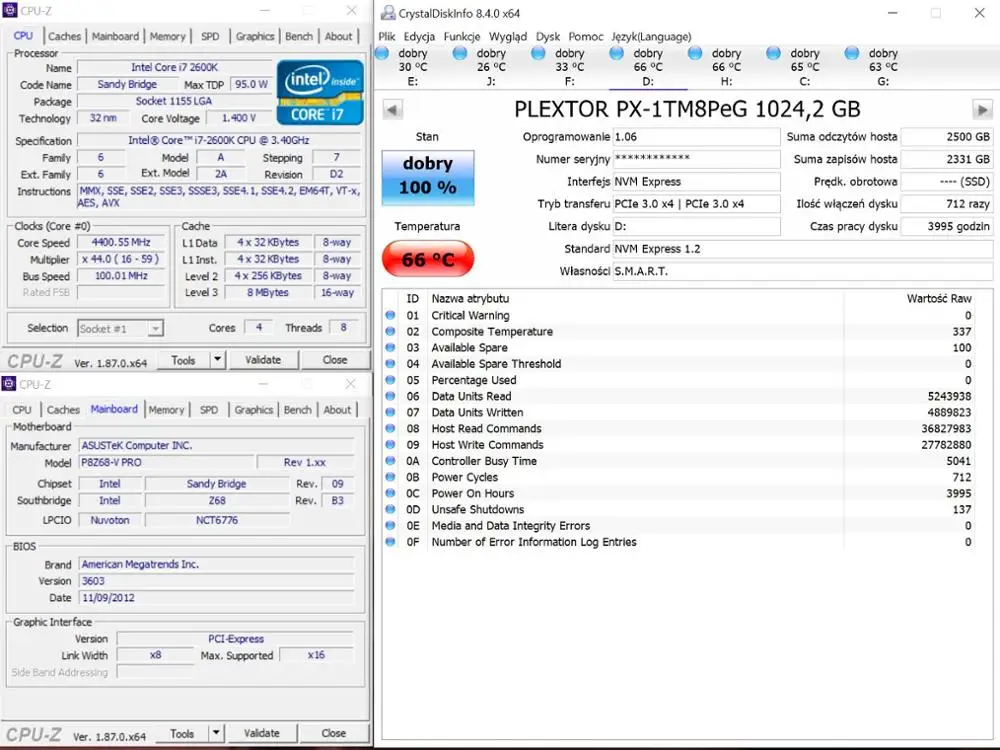
Task: Click the Unsafe Shutdowns status dot
Action: [x=390, y=510]
